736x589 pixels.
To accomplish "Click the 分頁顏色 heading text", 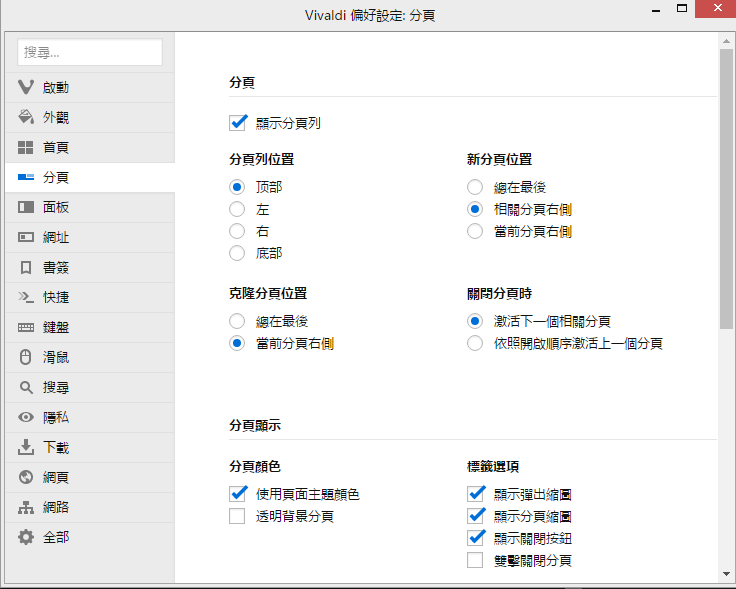I will [x=255, y=466].
